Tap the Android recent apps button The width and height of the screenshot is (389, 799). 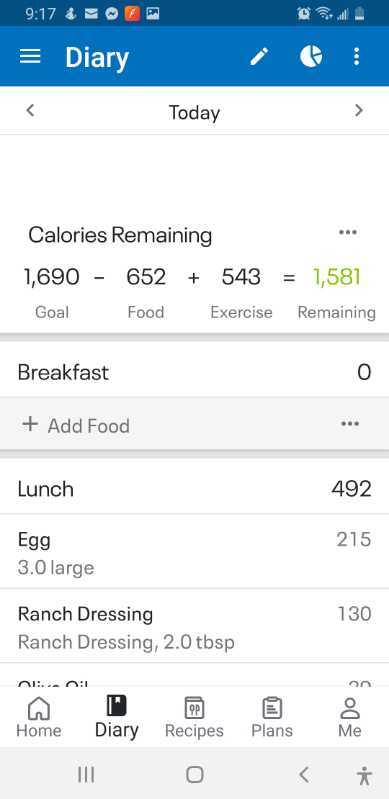86,775
